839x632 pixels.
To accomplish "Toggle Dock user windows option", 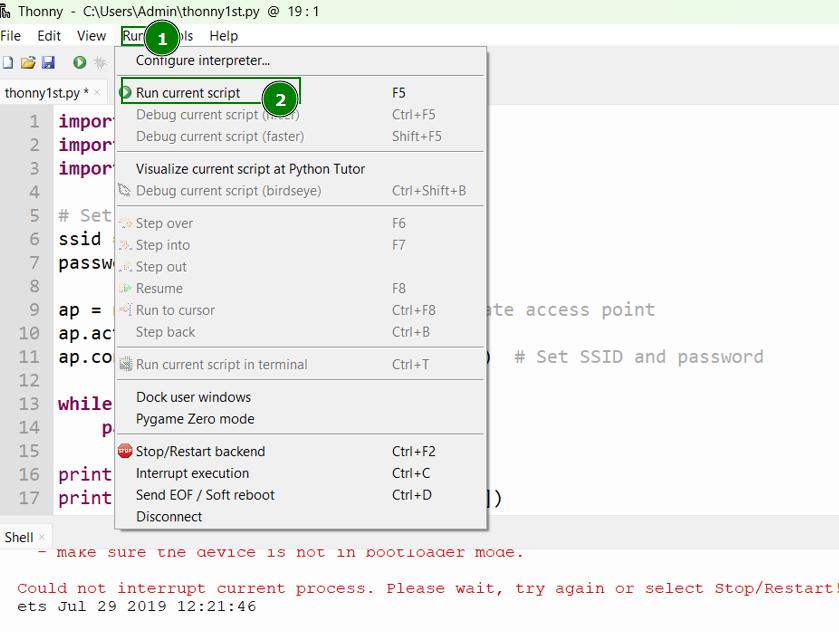I will point(301,397).
